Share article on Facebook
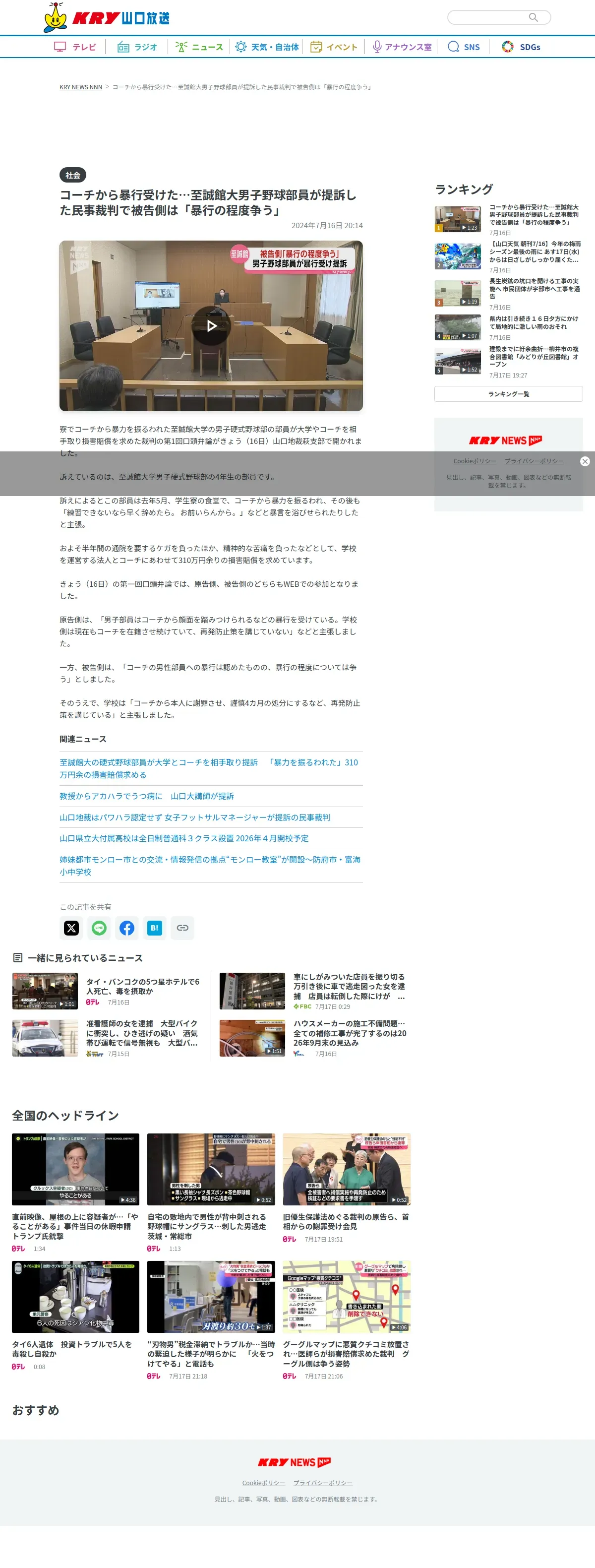 coord(126,928)
